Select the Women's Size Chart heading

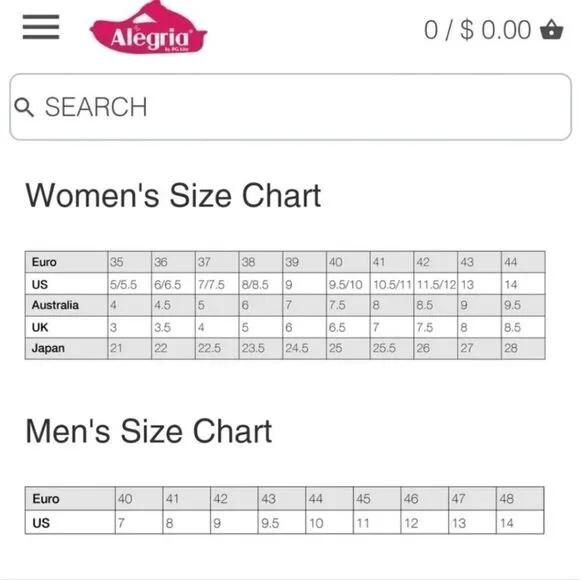(x=173, y=195)
